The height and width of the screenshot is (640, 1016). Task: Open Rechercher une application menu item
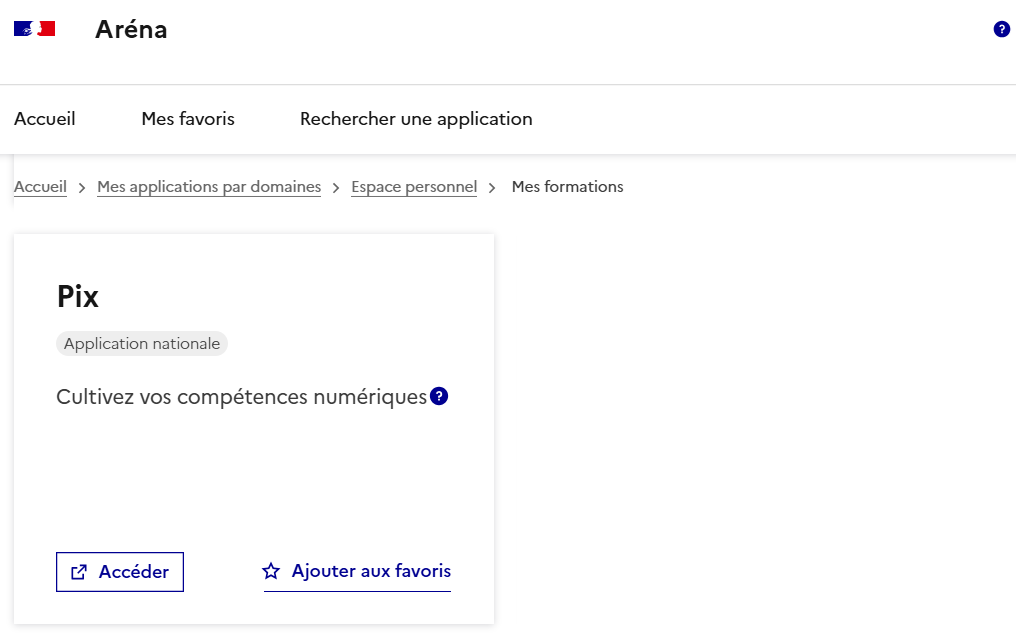(x=416, y=119)
